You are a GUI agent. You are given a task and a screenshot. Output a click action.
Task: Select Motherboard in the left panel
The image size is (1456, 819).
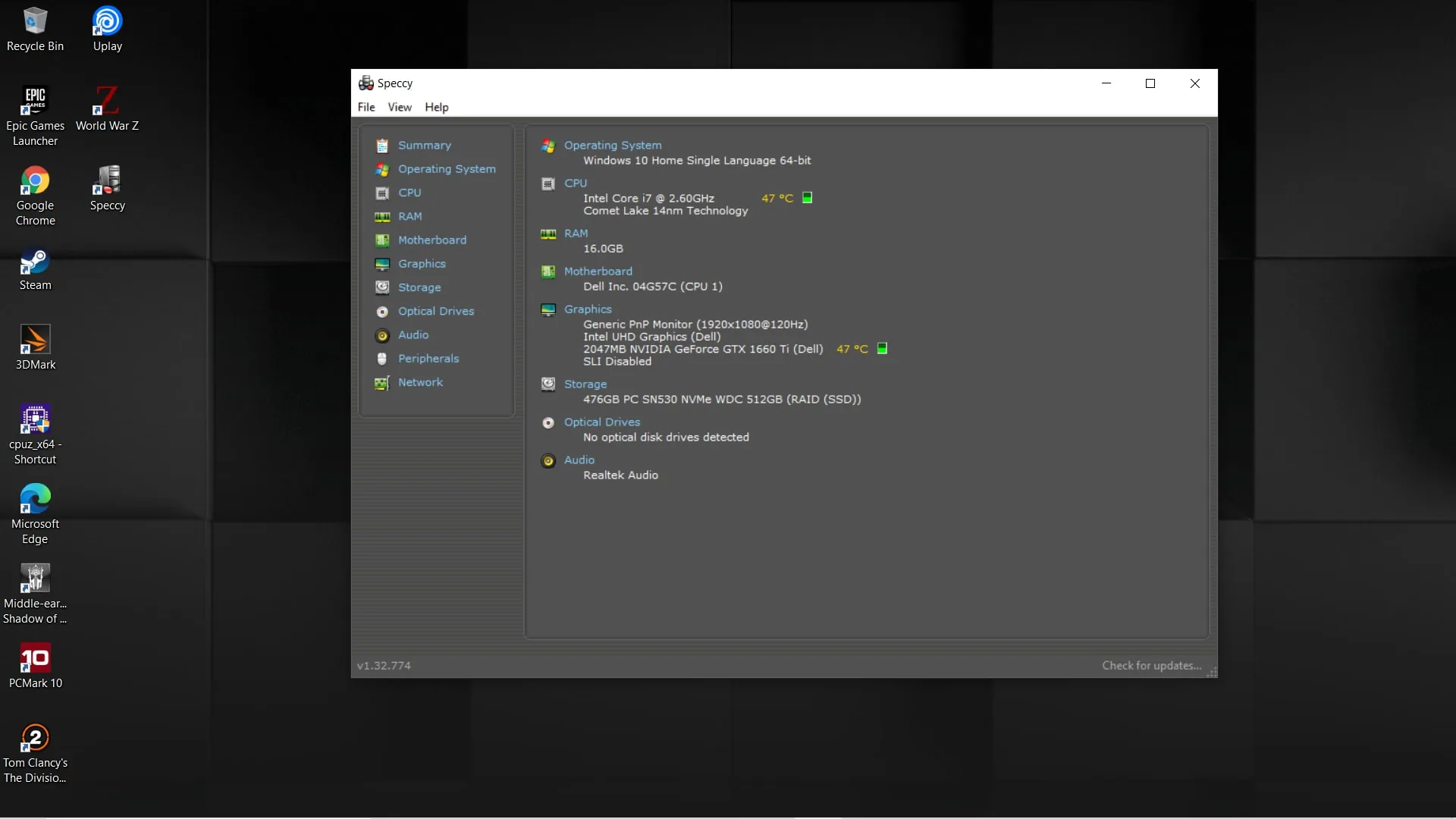click(432, 240)
